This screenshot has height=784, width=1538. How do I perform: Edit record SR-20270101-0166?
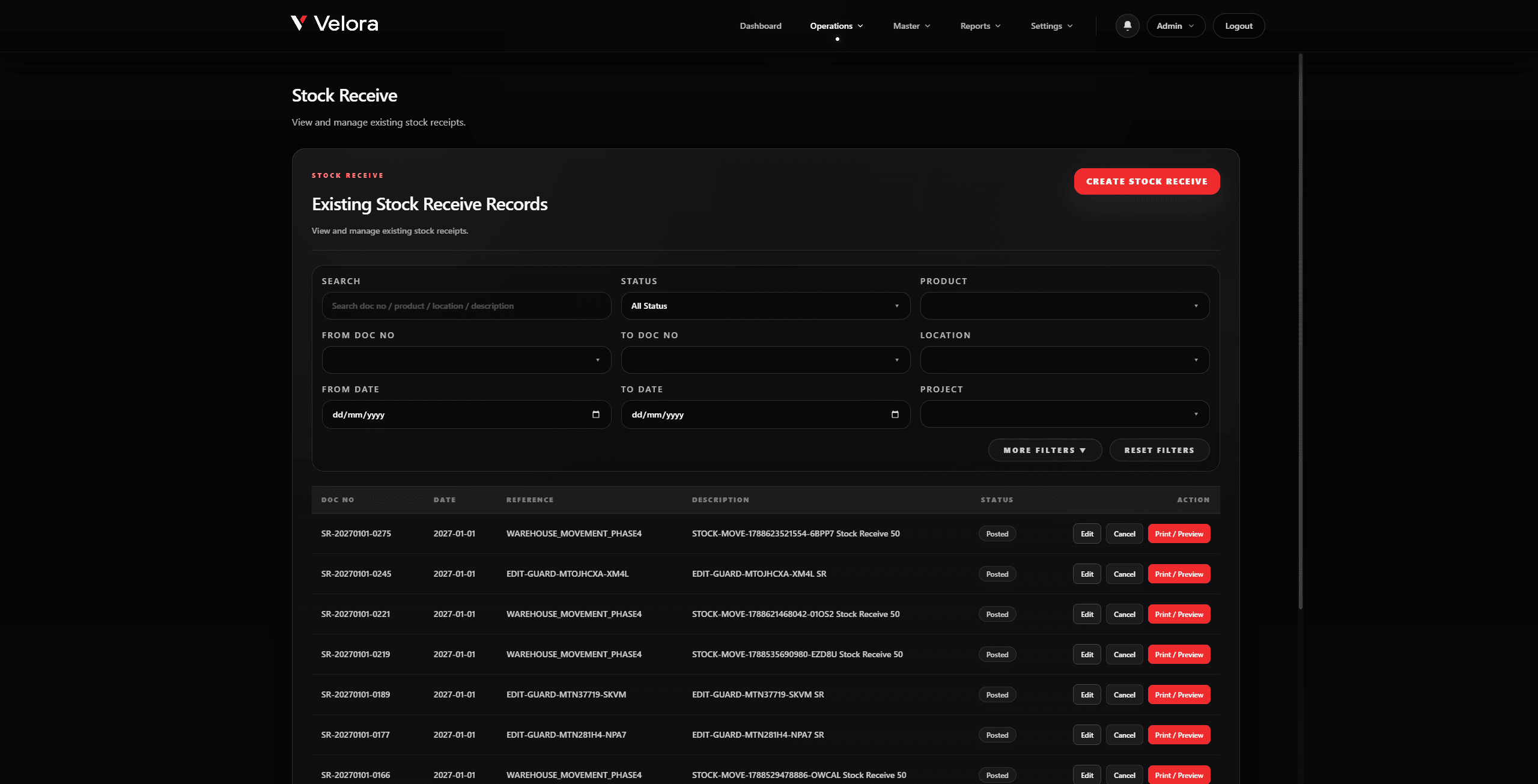(x=1087, y=774)
